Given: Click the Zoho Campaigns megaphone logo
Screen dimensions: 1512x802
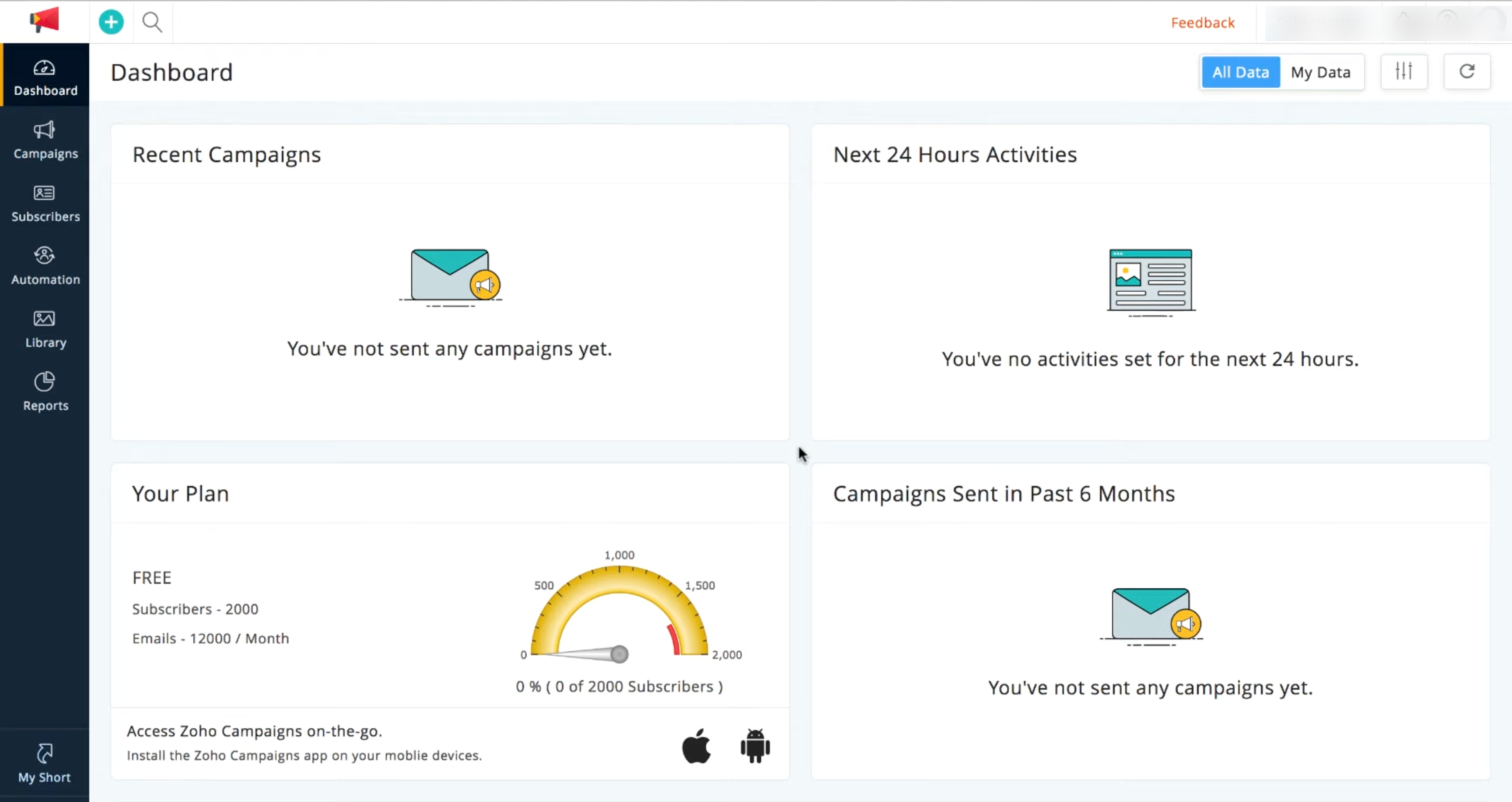Looking at the screenshot, I should point(44,20).
